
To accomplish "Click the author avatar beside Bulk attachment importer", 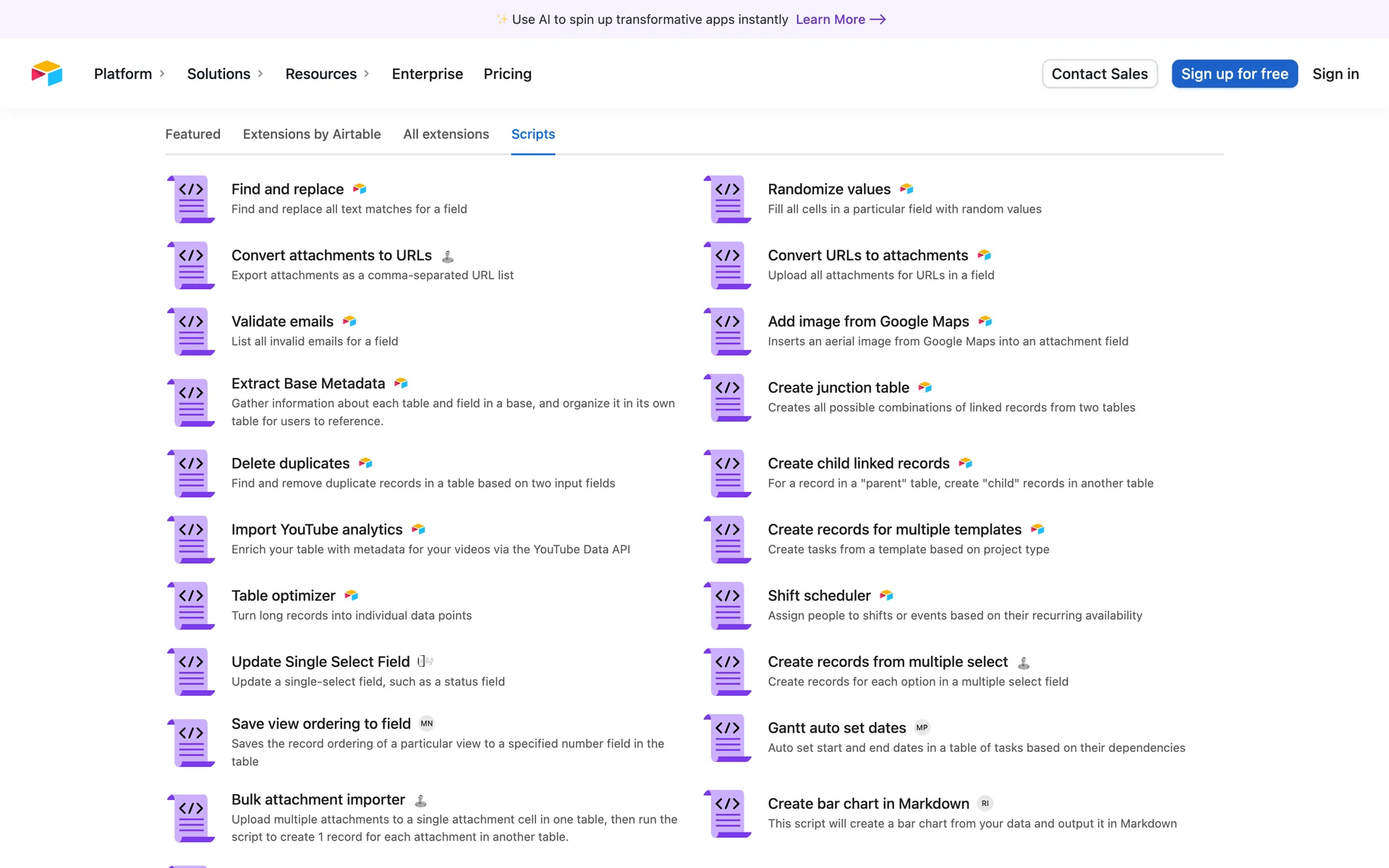I will coord(420,800).
